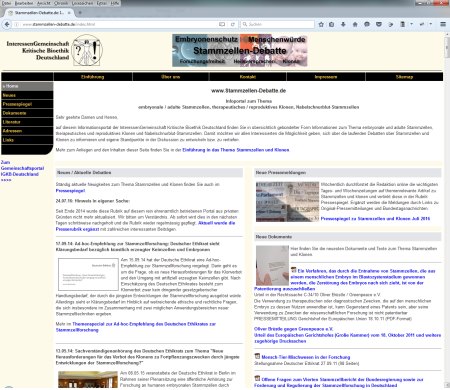This screenshot has height=390, width=450.
Task: Open the chat bubble toolbar icon
Action: coord(367,24)
